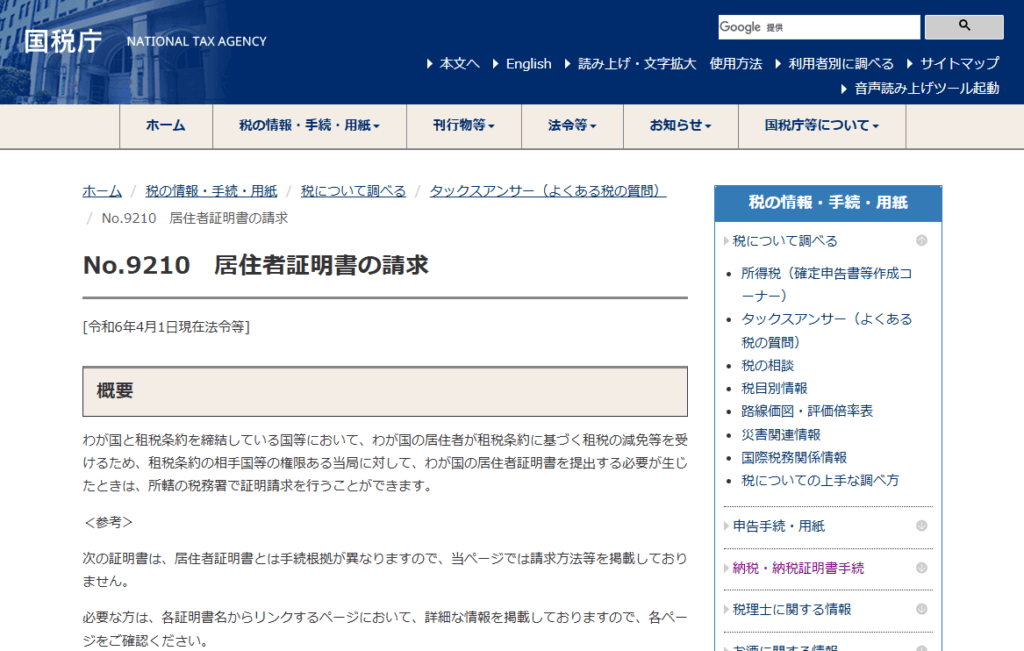
Task: Open the 刊行物等 dropdown menu
Action: click(463, 126)
